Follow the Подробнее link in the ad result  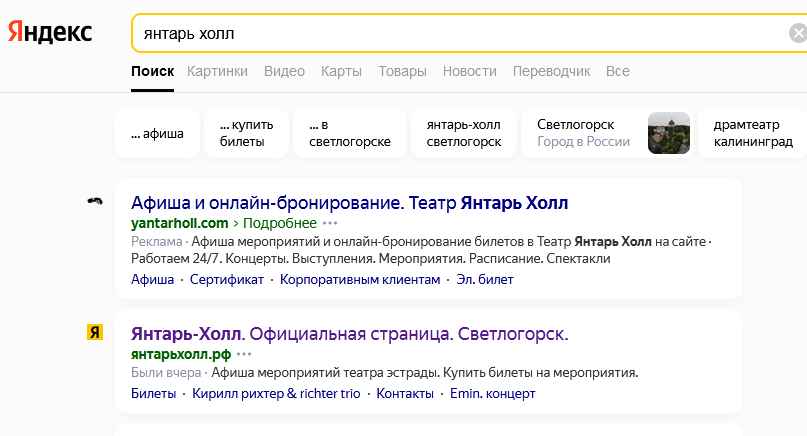(x=280, y=223)
